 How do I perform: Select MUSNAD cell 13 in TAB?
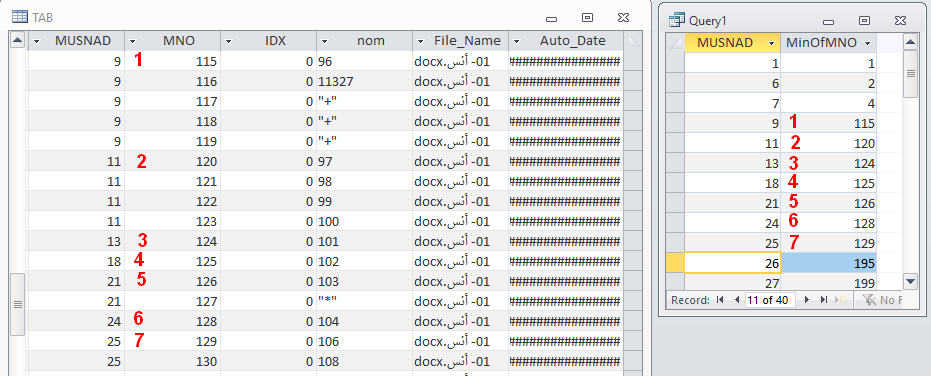[77, 241]
